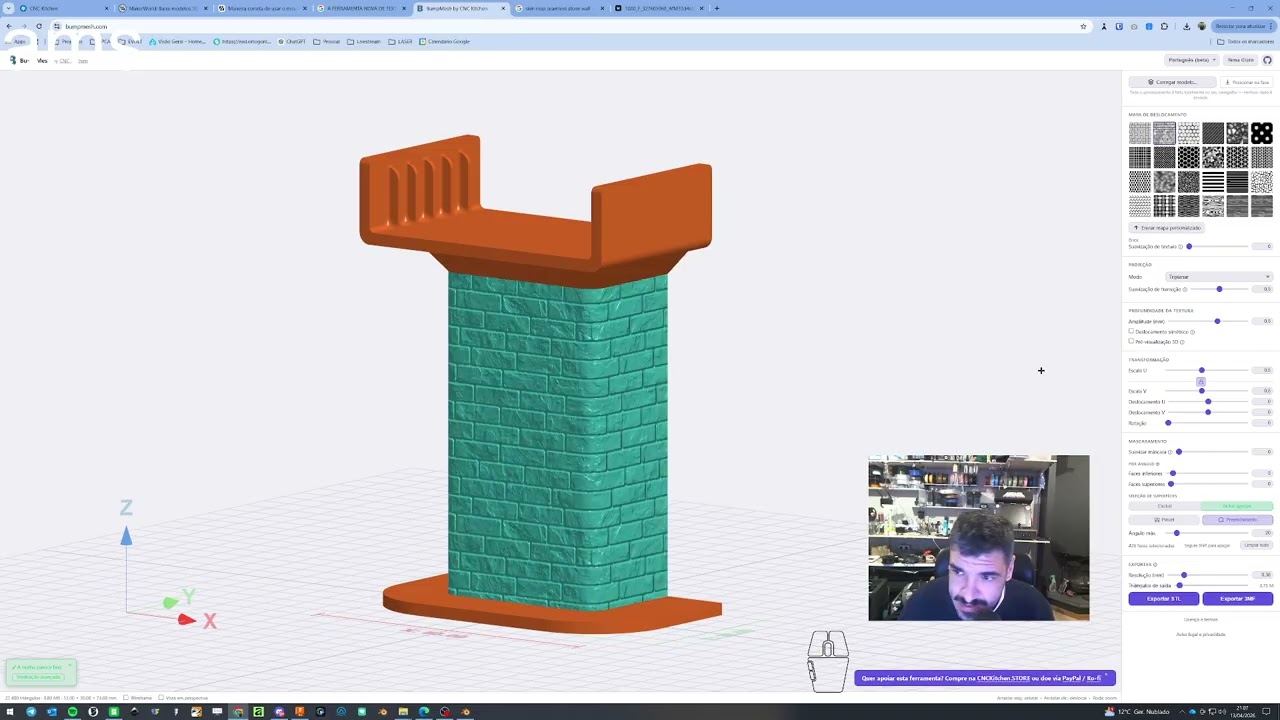1280x720 pixels.
Task: Open the Modo projection dropdown
Action: point(1219,277)
